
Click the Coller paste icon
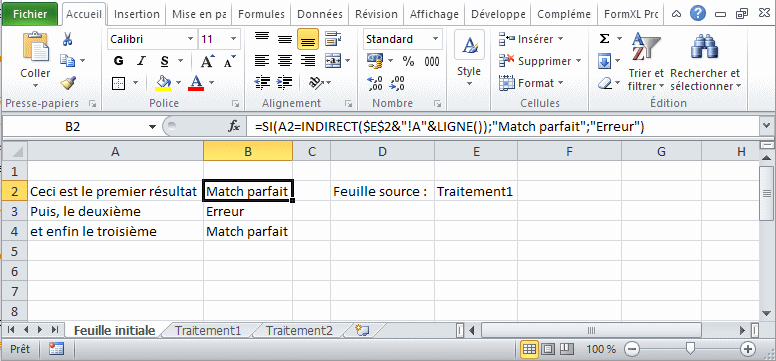(x=35, y=48)
